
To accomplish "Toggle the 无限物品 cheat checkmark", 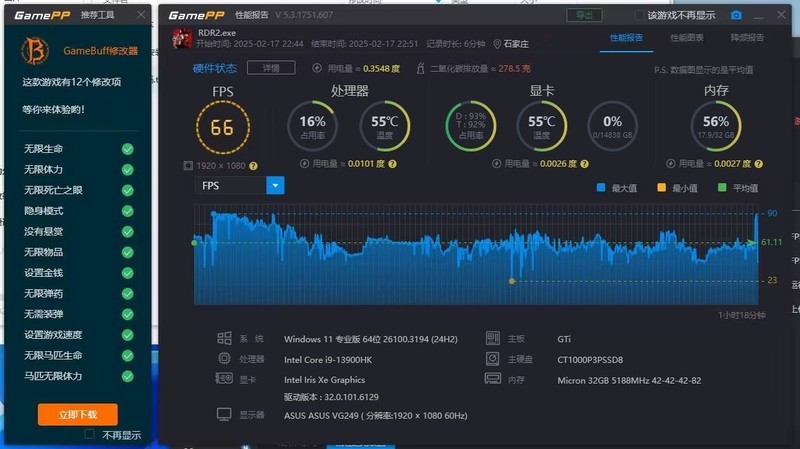I will (x=128, y=252).
